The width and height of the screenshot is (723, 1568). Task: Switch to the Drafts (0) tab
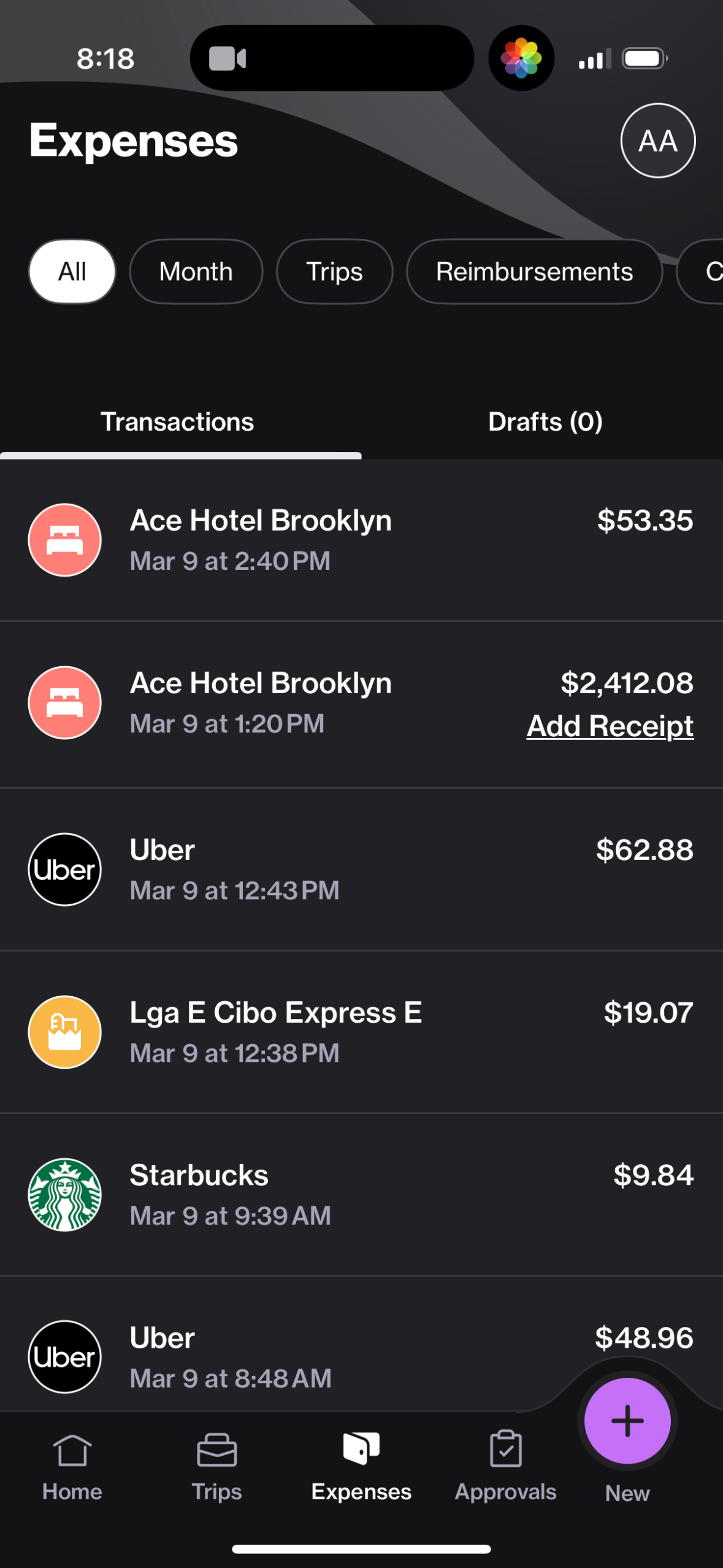(x=545, y=422)
